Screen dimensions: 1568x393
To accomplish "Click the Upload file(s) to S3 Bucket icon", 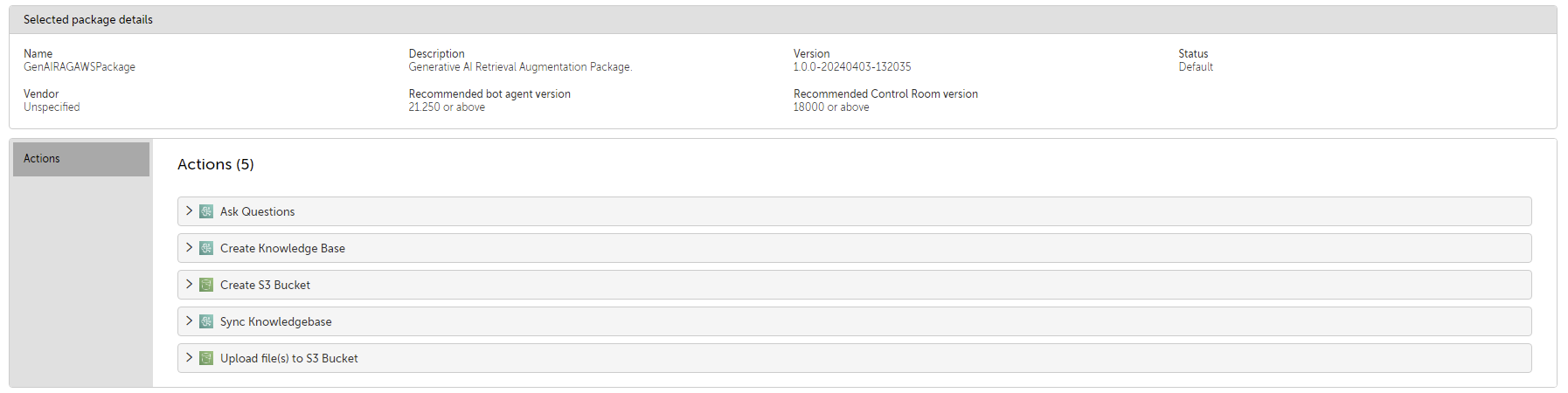I will point(206,358).
